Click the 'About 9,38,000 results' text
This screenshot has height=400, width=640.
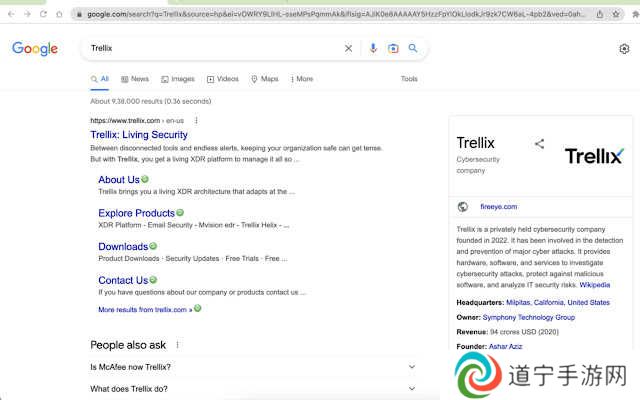[151, 101]
